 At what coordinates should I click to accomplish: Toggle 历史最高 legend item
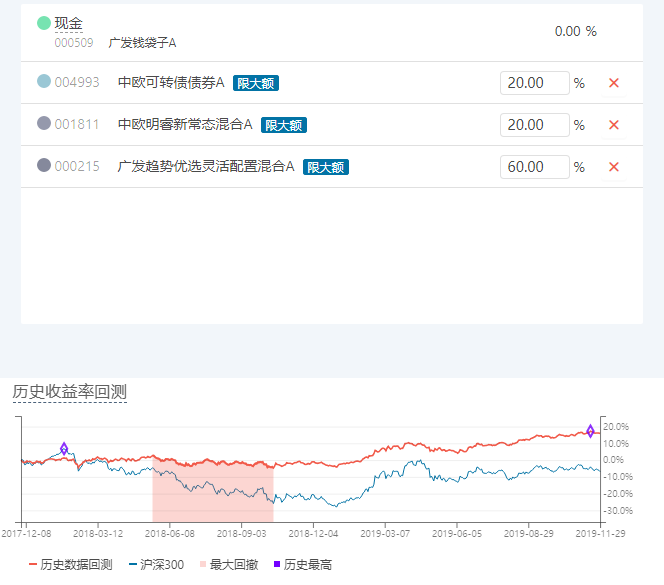tap(303, 565)
